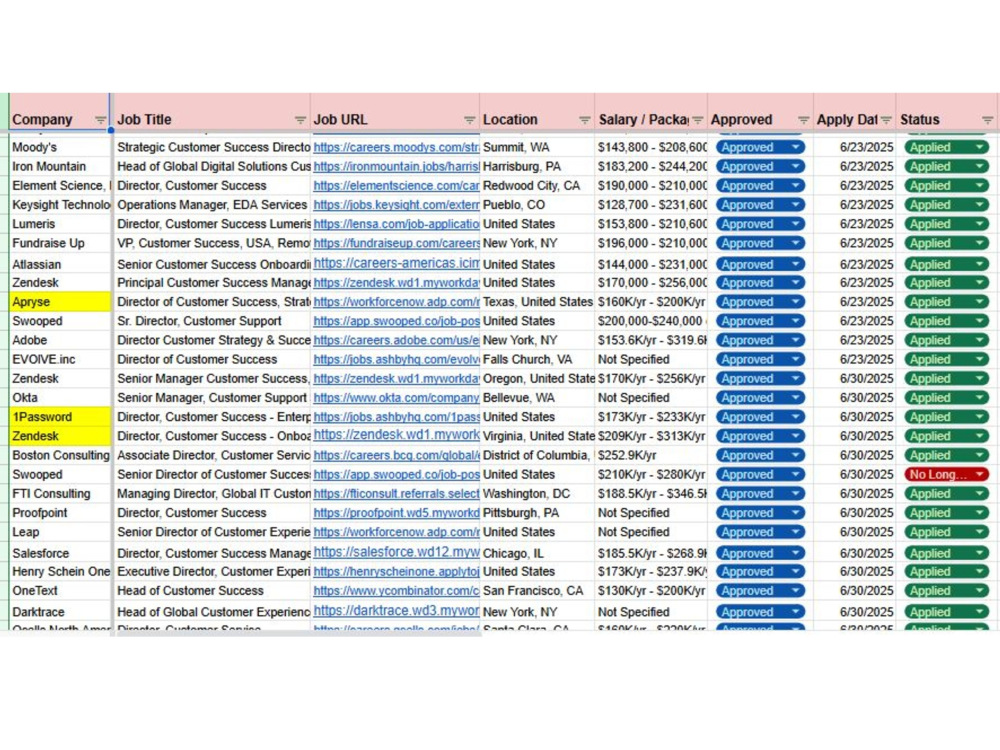Select the Henry Schein One company cell
Viewport: 1000px width, 750px height.
pos(61,571)
